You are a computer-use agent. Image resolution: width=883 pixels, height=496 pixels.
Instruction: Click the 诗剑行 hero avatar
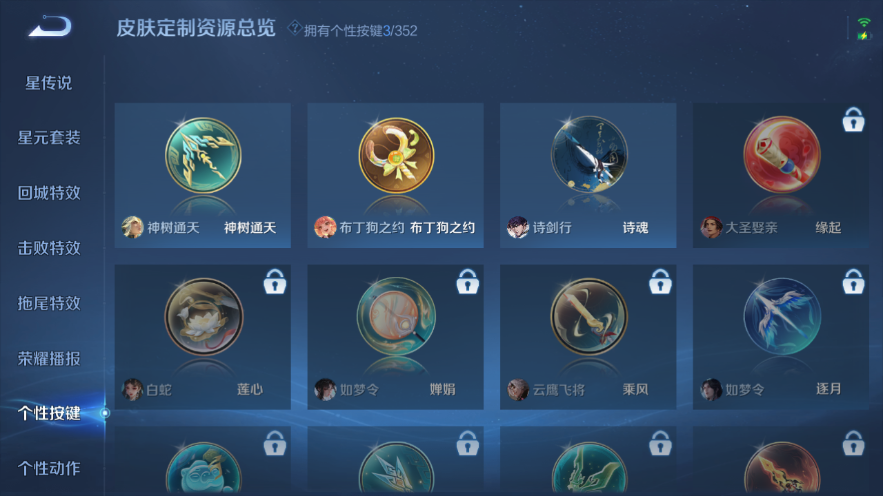518,227
